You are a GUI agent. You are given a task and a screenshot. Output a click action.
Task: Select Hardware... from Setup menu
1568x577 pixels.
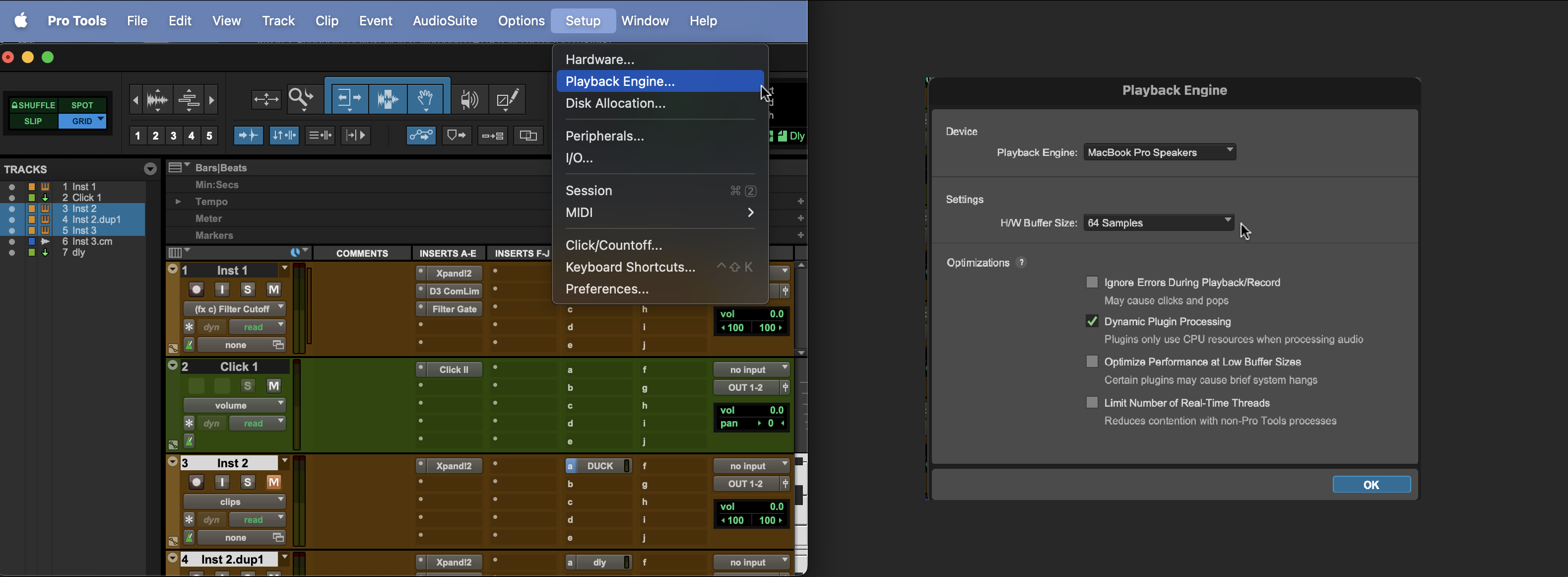(660, 59)
